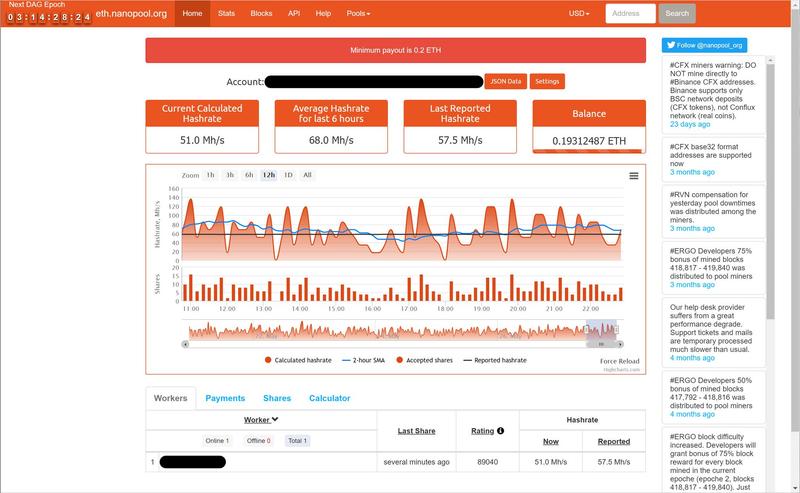800x493 pixels.
Task: Switch to the Payments tab
Action: (x=225, y=398)
